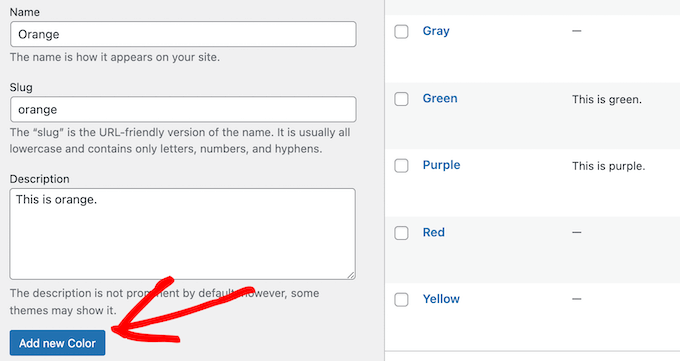Click the Add new Color button
The image size is (680, 361).
57,343
